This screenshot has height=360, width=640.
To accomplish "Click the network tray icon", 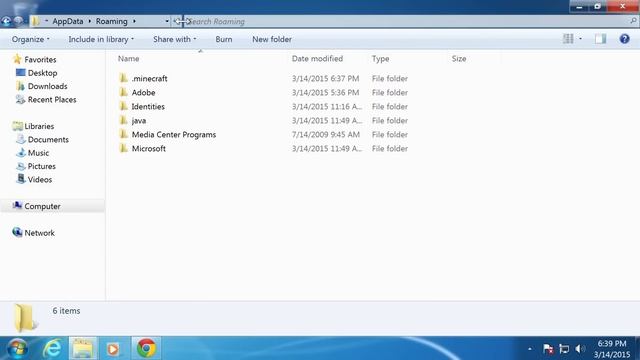I will pos(564,349).
